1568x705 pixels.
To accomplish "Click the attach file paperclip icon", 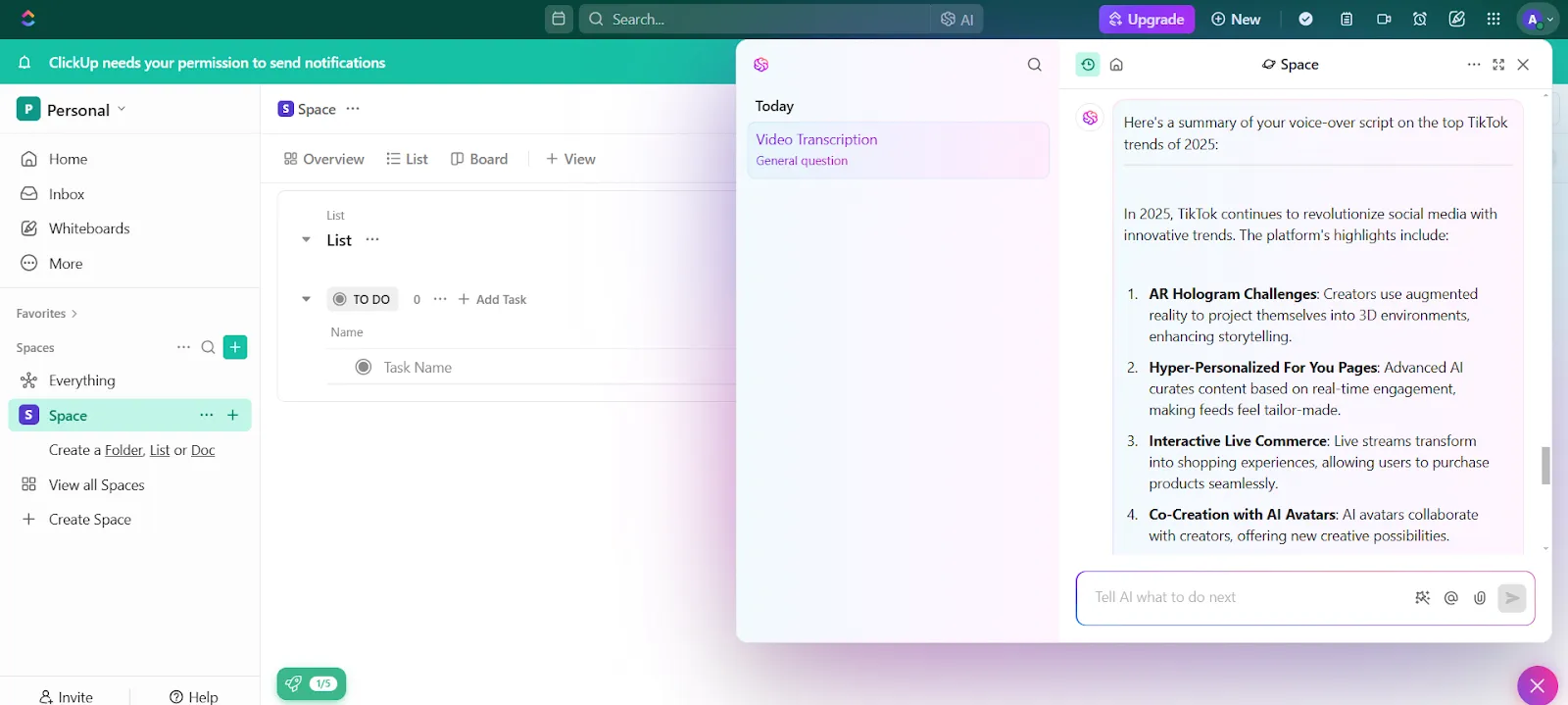I will coord(1480,597).
